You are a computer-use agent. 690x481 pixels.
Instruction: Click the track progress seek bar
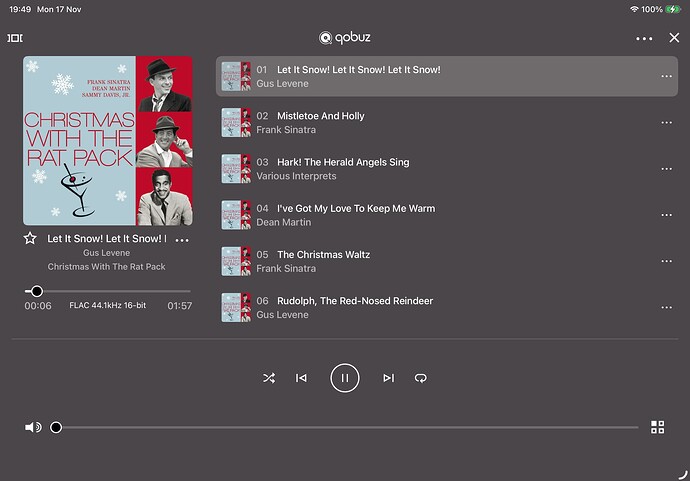pos(110,291)
